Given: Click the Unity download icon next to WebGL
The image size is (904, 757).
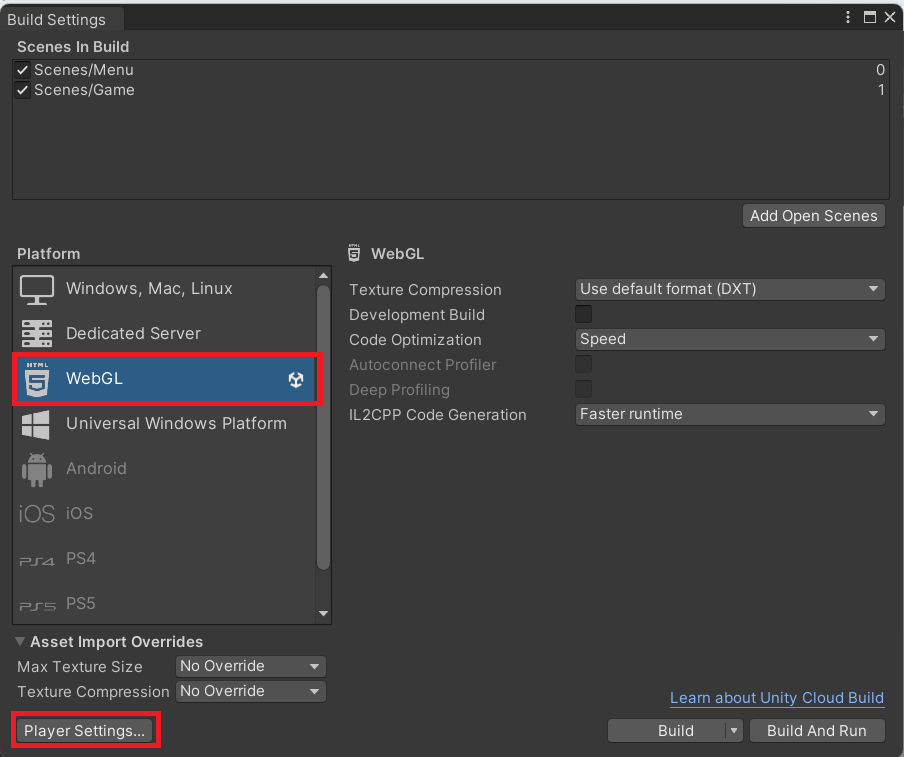Looking at the screenshot, I should [x=296, y=379].
